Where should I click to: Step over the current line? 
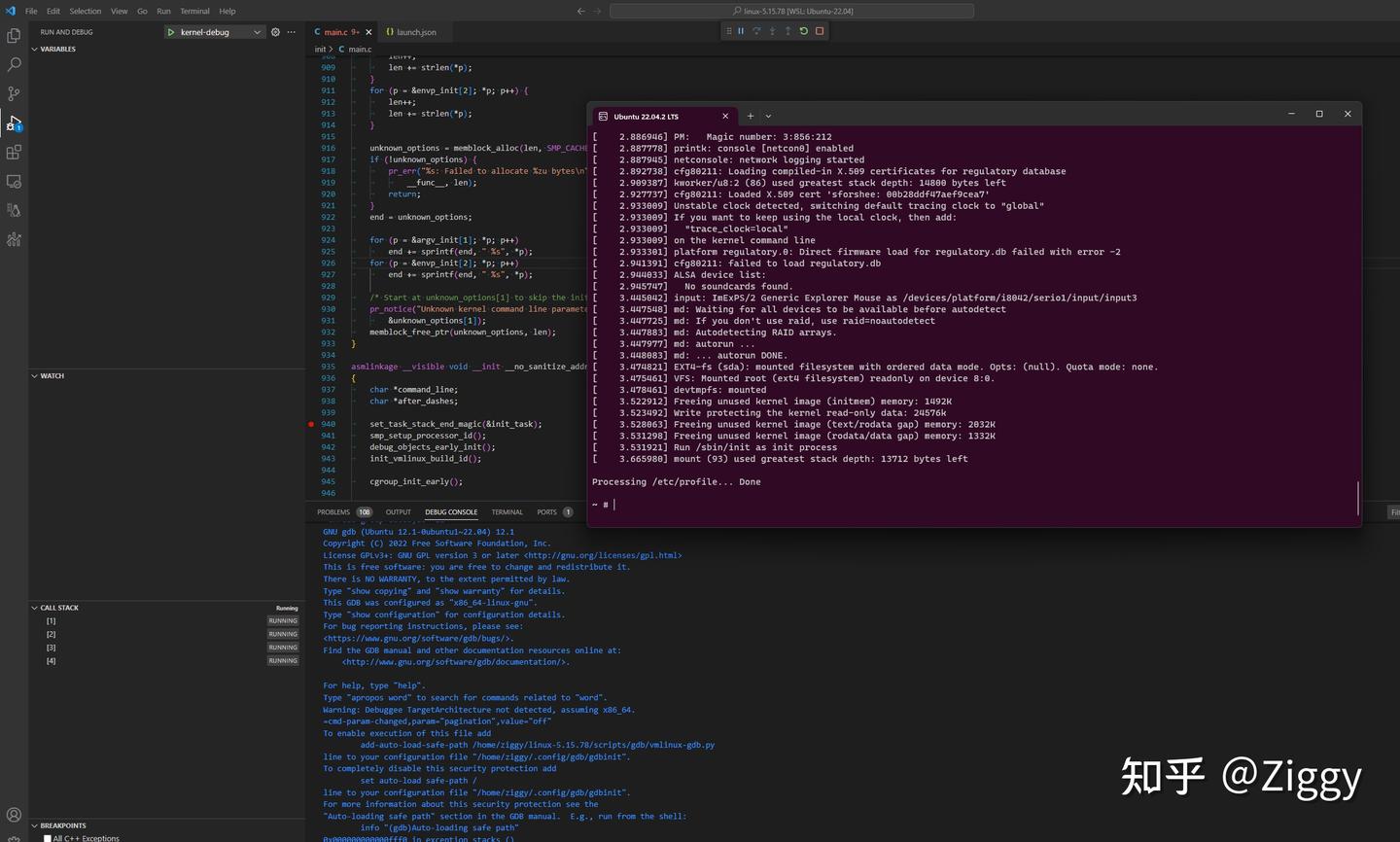(757, 30)
